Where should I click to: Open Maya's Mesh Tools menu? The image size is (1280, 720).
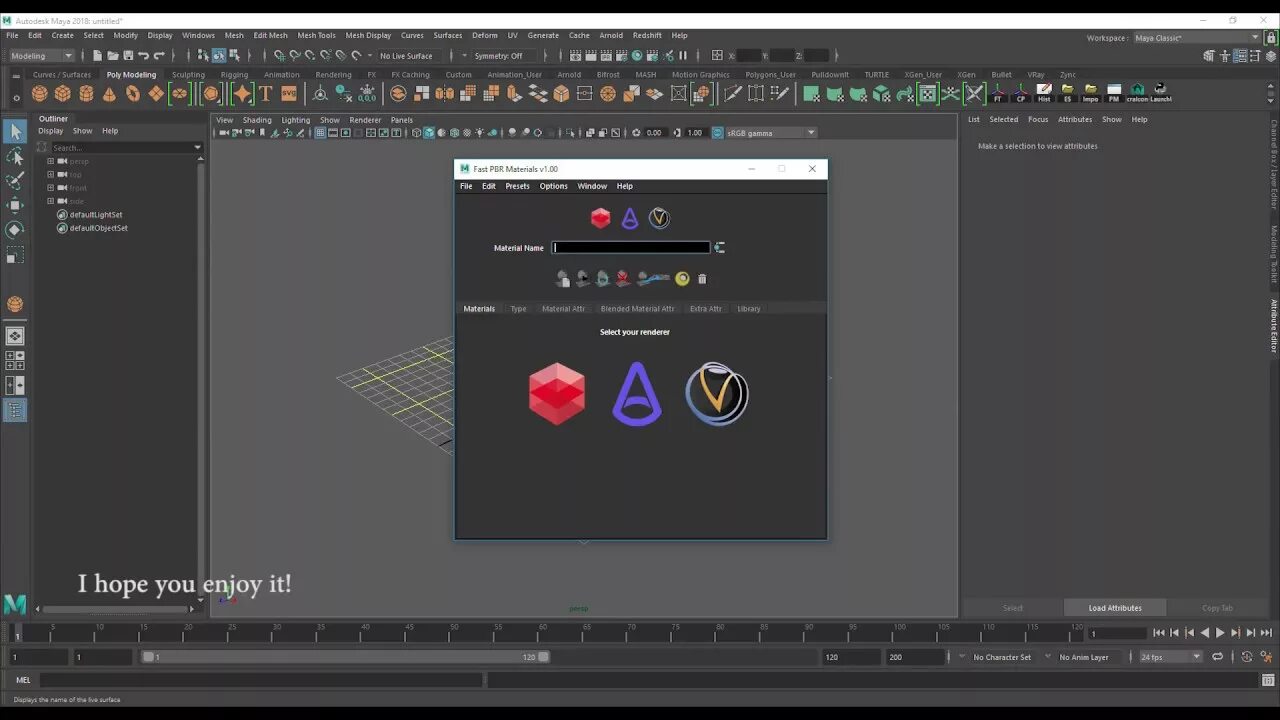coord(316,35)
